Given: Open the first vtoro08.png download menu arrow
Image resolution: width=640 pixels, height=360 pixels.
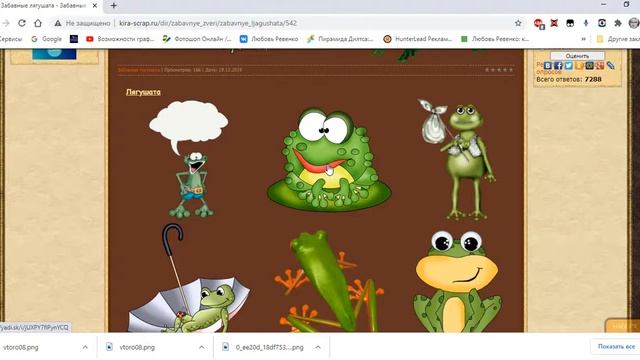Looking at the screenshot, I should coord(85,347).
